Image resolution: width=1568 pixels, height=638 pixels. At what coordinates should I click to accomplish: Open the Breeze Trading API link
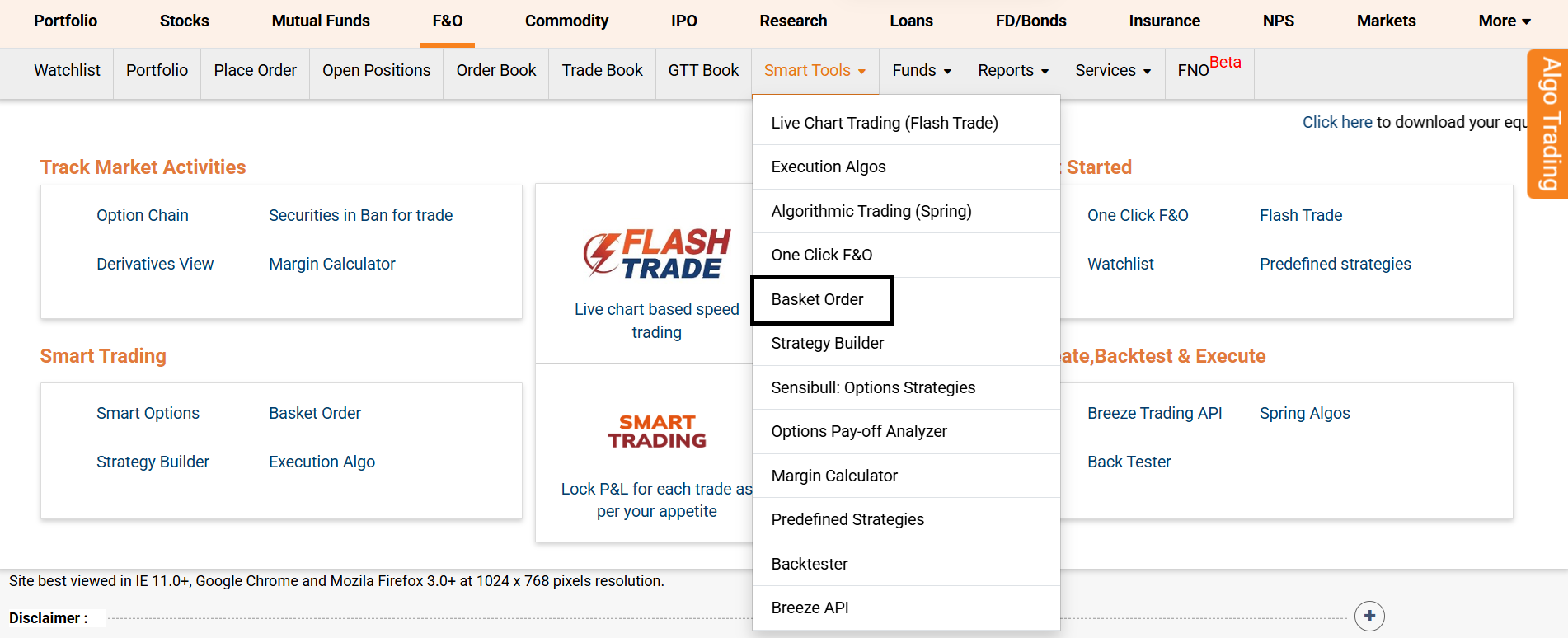(1154, 413)
